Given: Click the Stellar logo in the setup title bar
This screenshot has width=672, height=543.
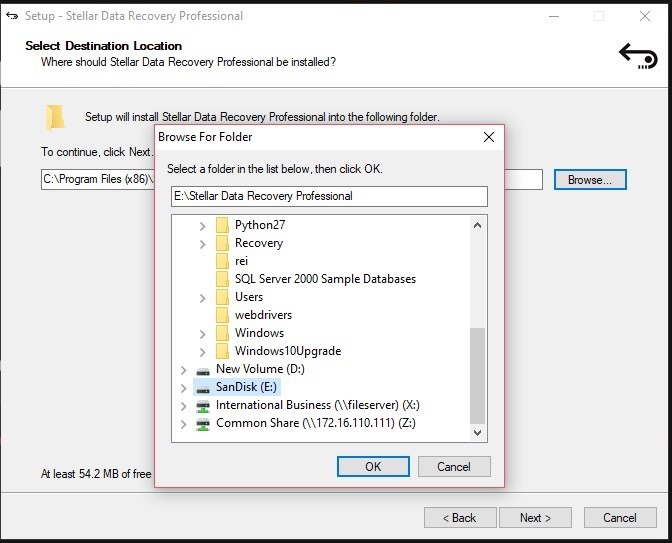Looking at the screenshot, I should coord(12,16).
